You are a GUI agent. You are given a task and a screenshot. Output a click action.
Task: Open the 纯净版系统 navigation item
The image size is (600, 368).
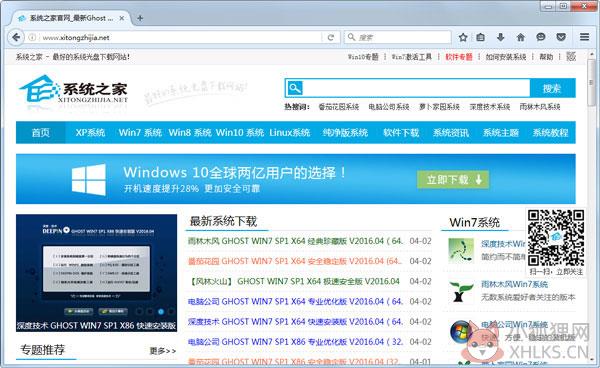[345, 133]
